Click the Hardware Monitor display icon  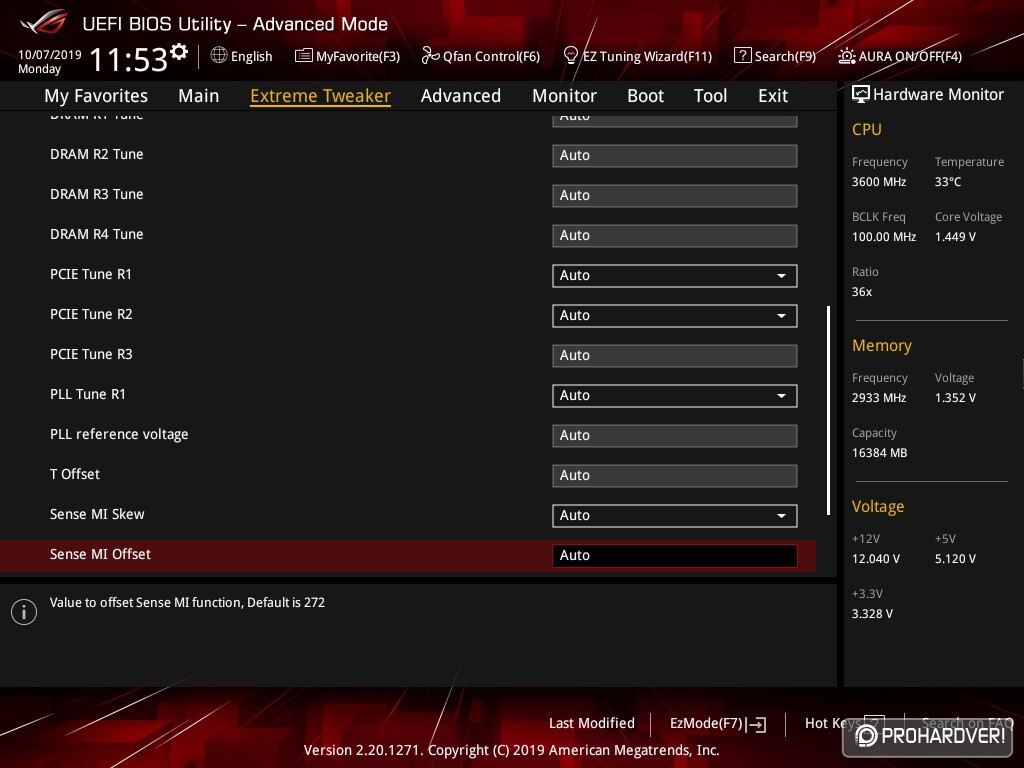tap(861, 94)
